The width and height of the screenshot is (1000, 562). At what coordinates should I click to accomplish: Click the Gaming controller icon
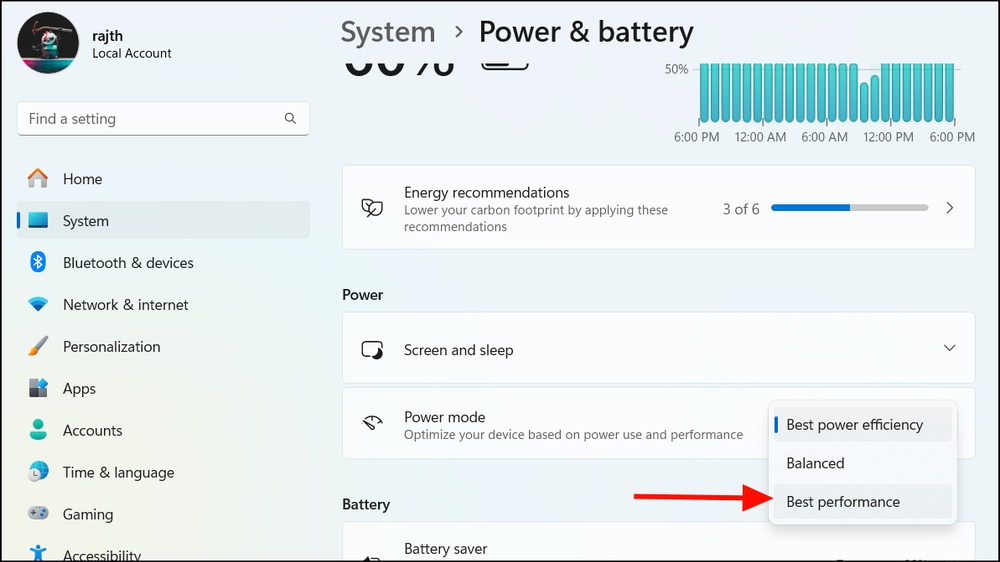coord(38,514)
